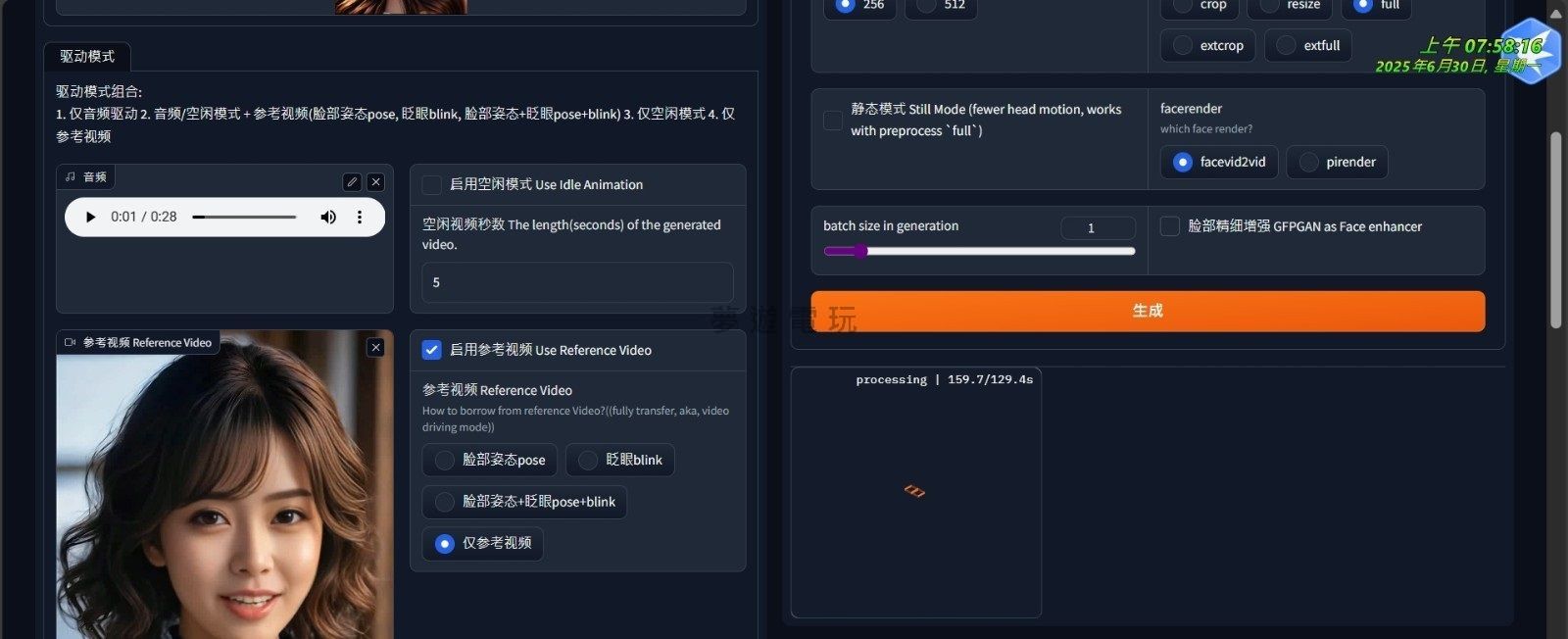Switch to the 驱动模式 tab
Screen dimensions: 1568x639
pos(87,57)
